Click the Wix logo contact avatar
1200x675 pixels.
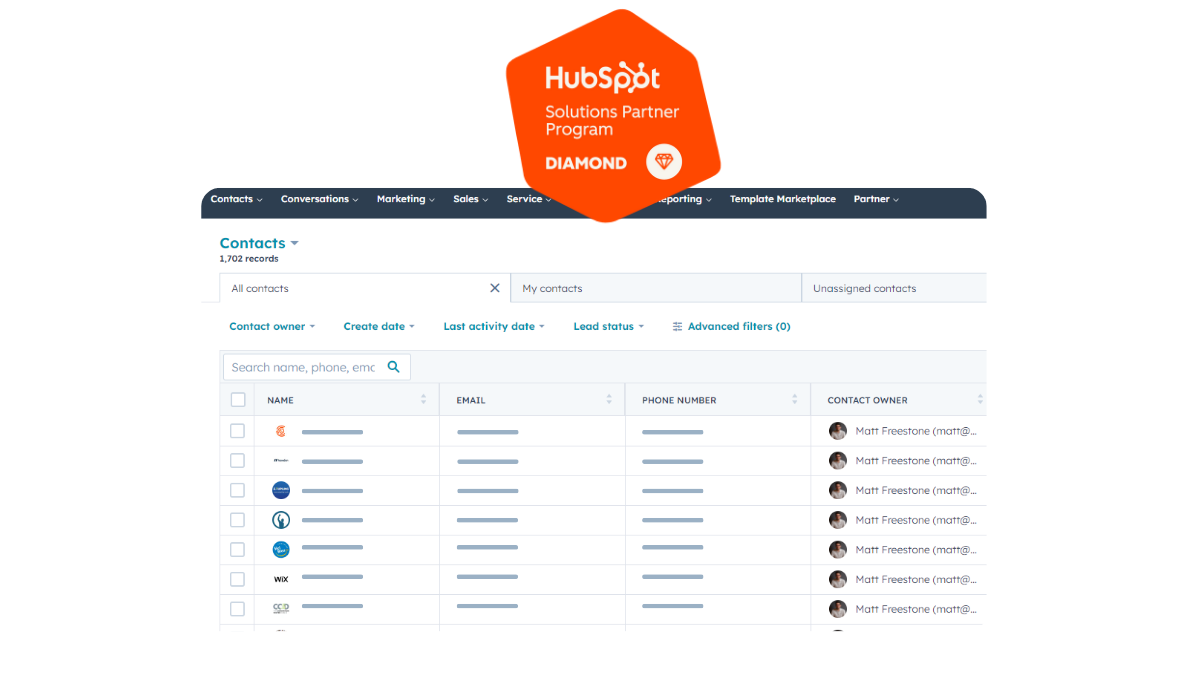281,579
